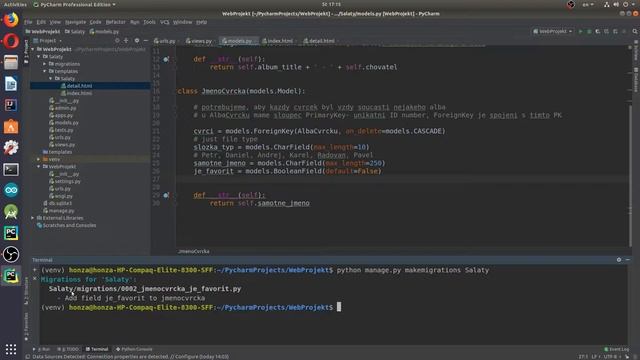
Task: Open Project panel settings gear
Action: click(x=137, y=40)
